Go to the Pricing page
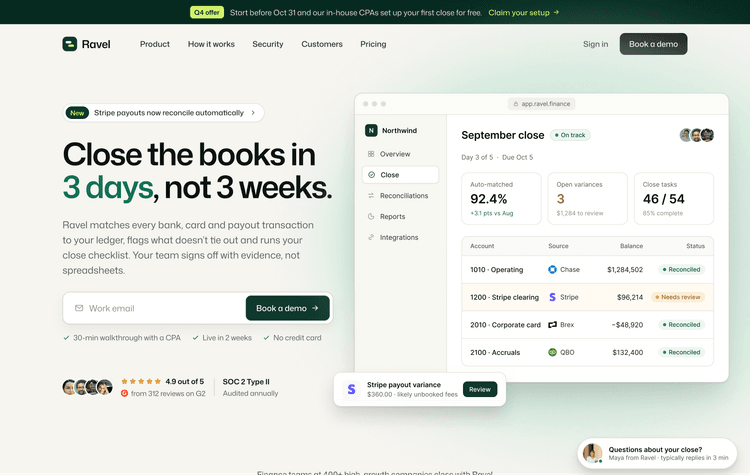The width and height of the screenshot is (750, 475). click(373, 44)
